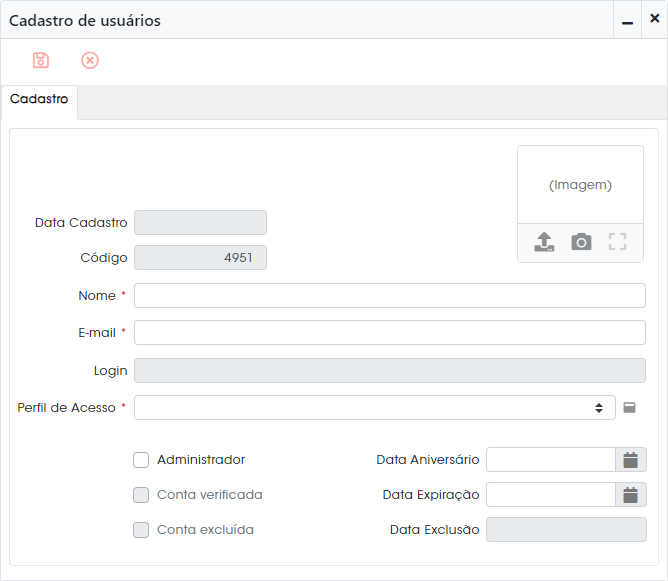Screen dimensions: 668x581
Task: Toggle the Conta excluída checkbox
Action: pyautogui.click(x=141, y=530)
